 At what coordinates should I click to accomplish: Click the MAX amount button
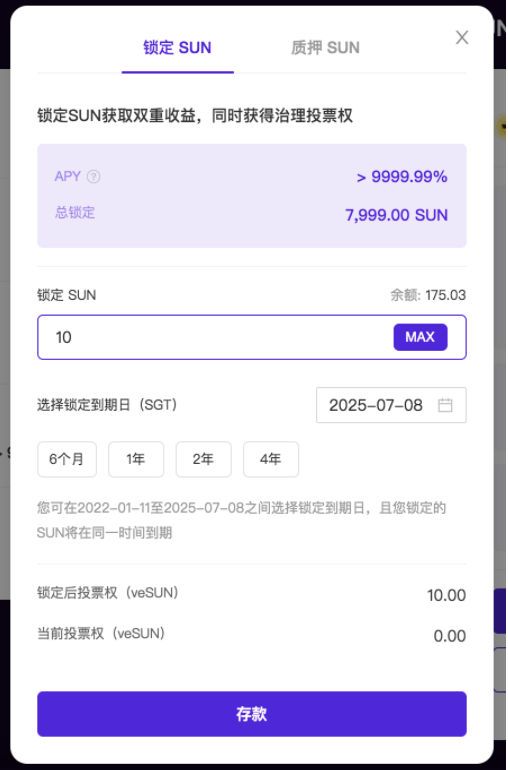pyautogui.click(x=420, y=337)
